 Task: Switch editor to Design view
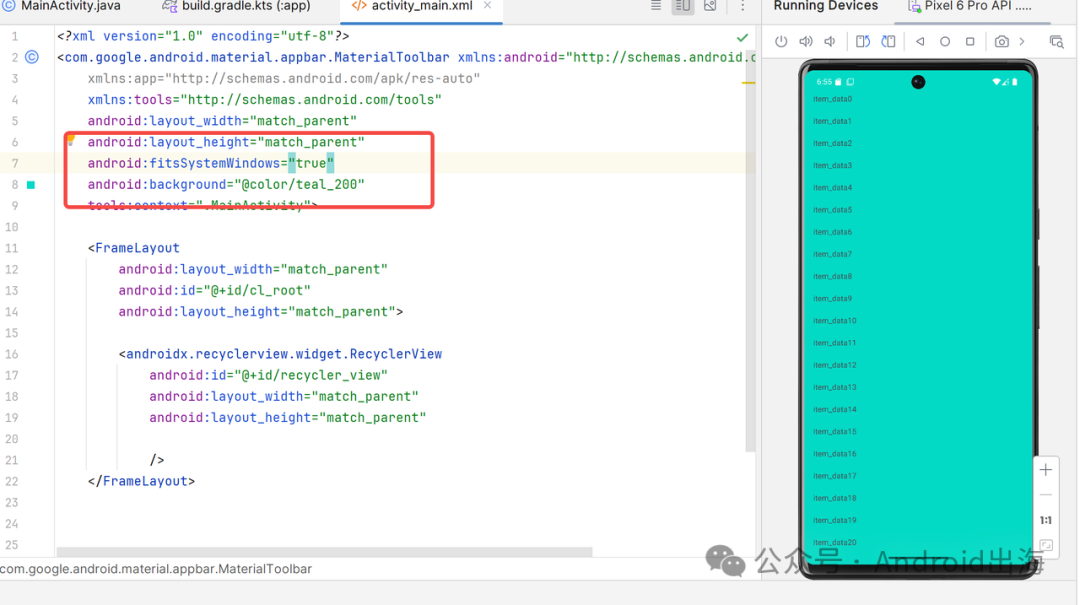tap(710, 6)
